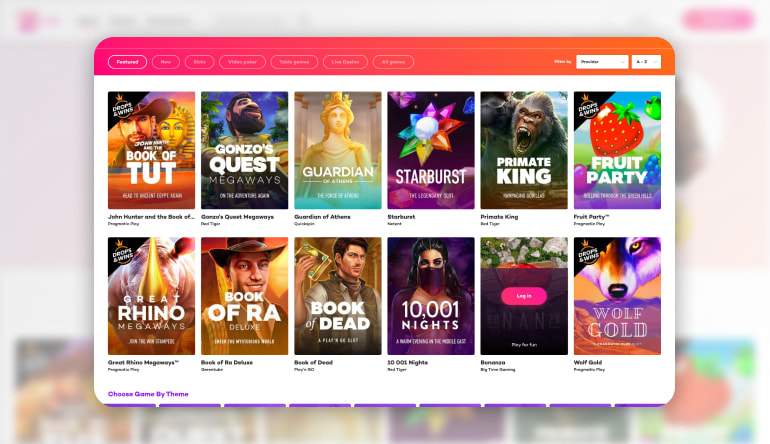The image size is (770, 444).
Task: Open the A - Z sort dropdown
Action: 646,62
